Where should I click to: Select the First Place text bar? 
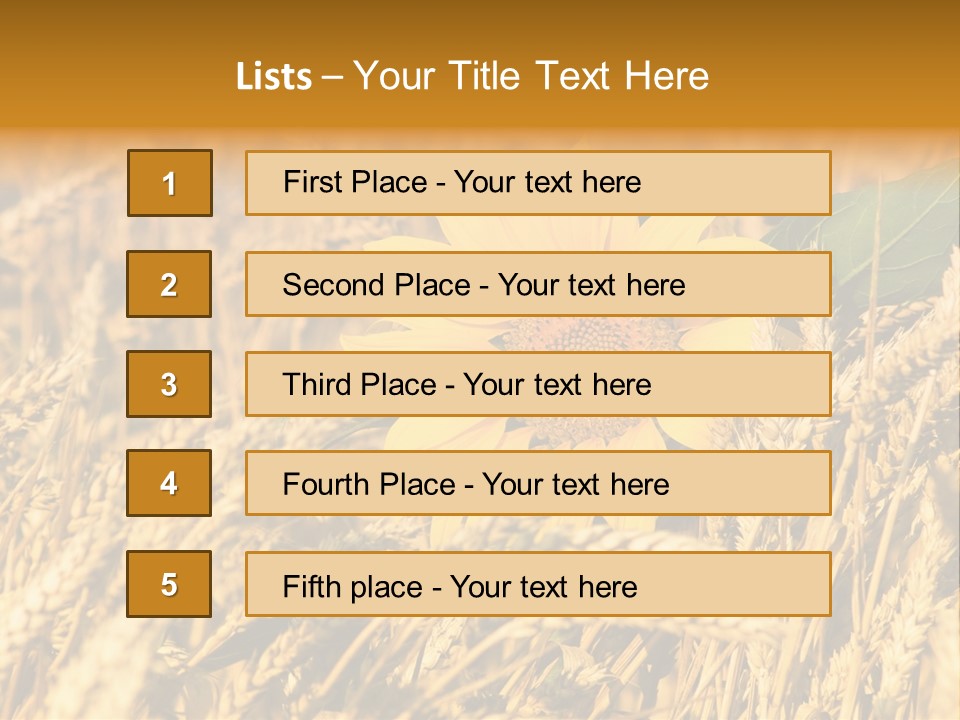coord(538,183)
